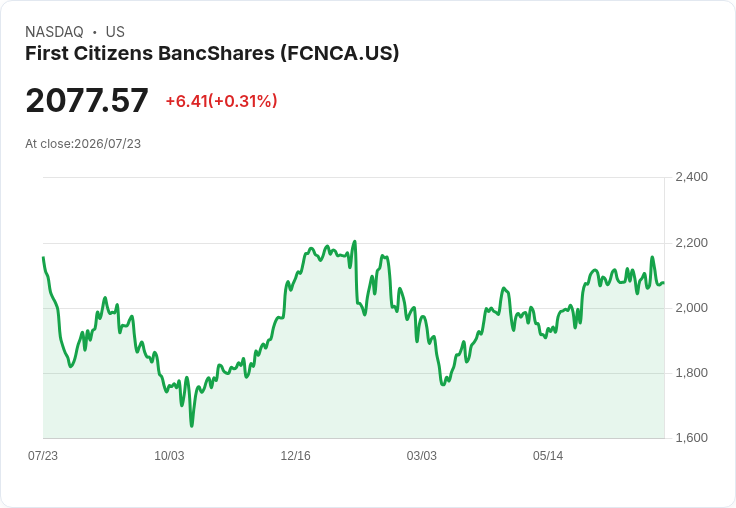
Task: Click the 2,200 price axis label
Action: click(x=691, y=243)
